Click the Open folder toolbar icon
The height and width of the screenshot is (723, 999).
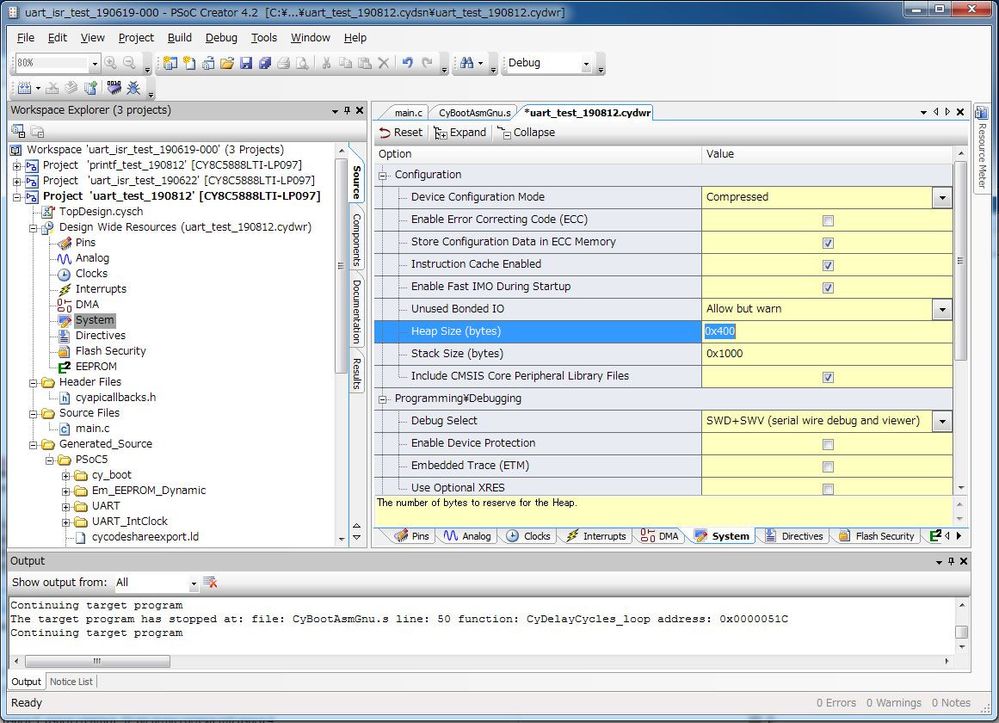click(x=227, y=63)
